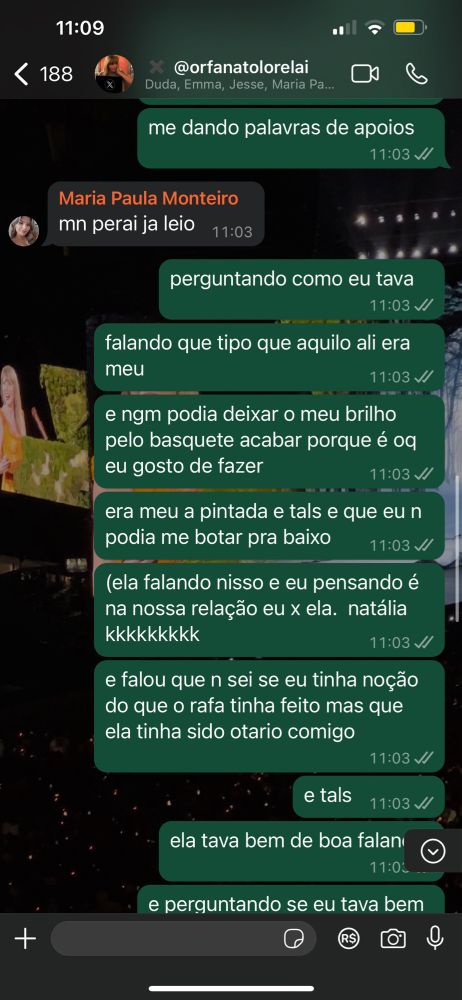This screenshot has width=462, height=1000.
Task: Record a voice message with the microphone
Action: click(435, 938)
